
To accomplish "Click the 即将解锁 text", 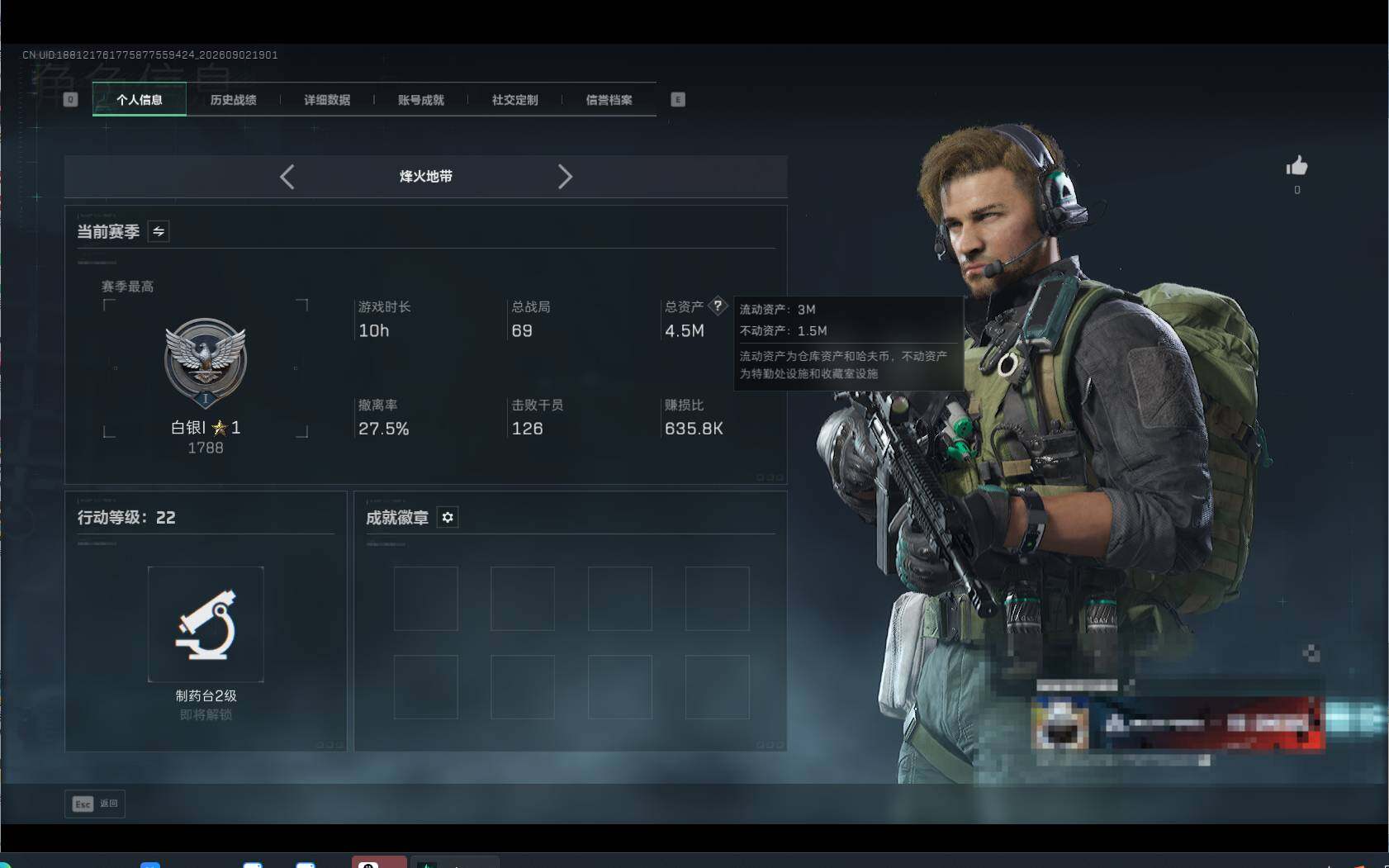I will (206, 714).
